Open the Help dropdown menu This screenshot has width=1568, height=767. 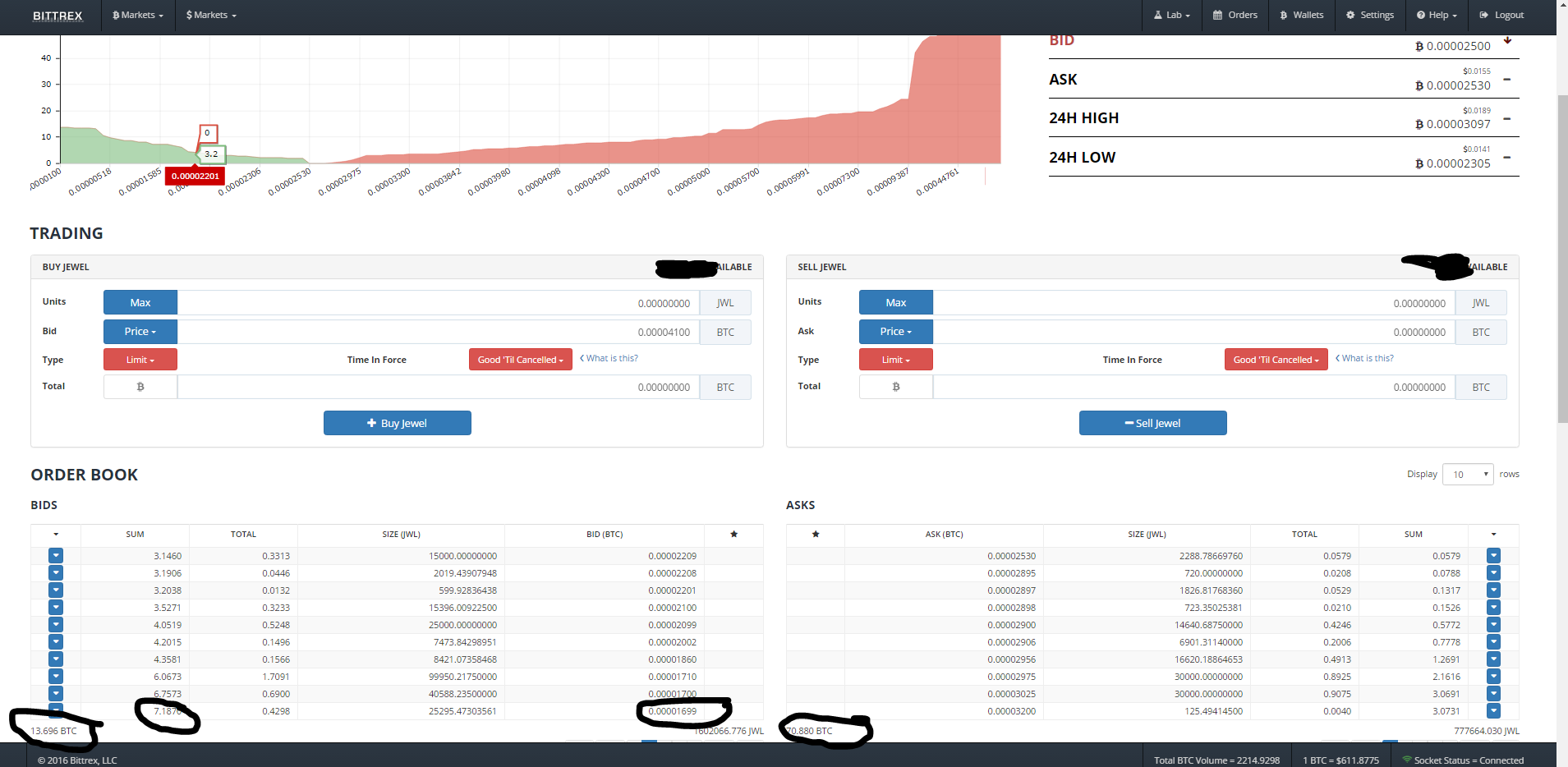pyautogui.click(x=1437, y=16)
